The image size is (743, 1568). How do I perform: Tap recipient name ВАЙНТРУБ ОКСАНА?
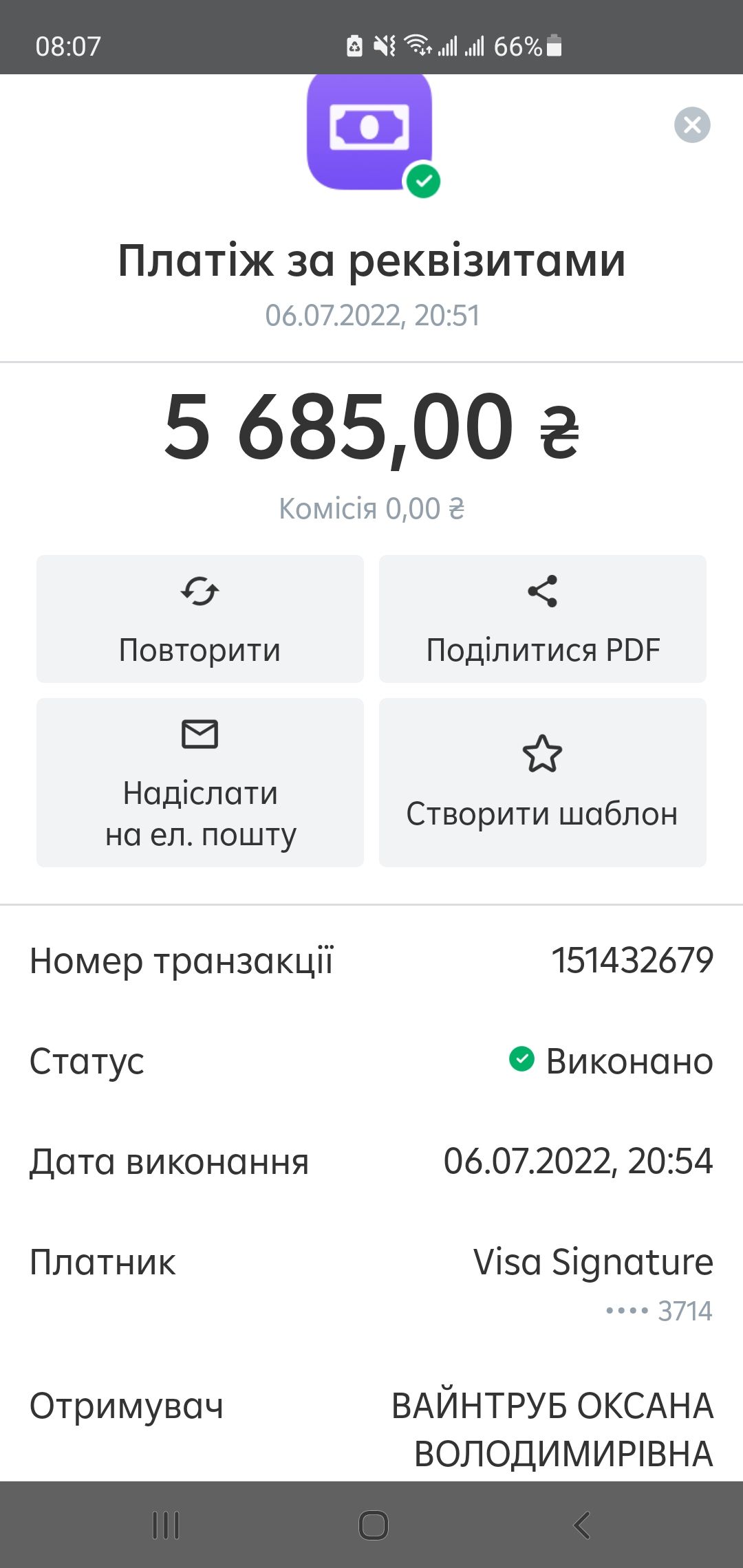552,1406
